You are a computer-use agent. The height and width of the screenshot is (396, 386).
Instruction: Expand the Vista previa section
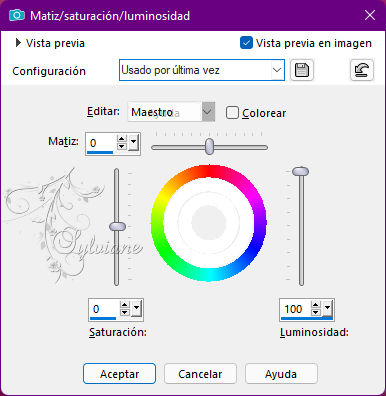[x=18, y=43]
